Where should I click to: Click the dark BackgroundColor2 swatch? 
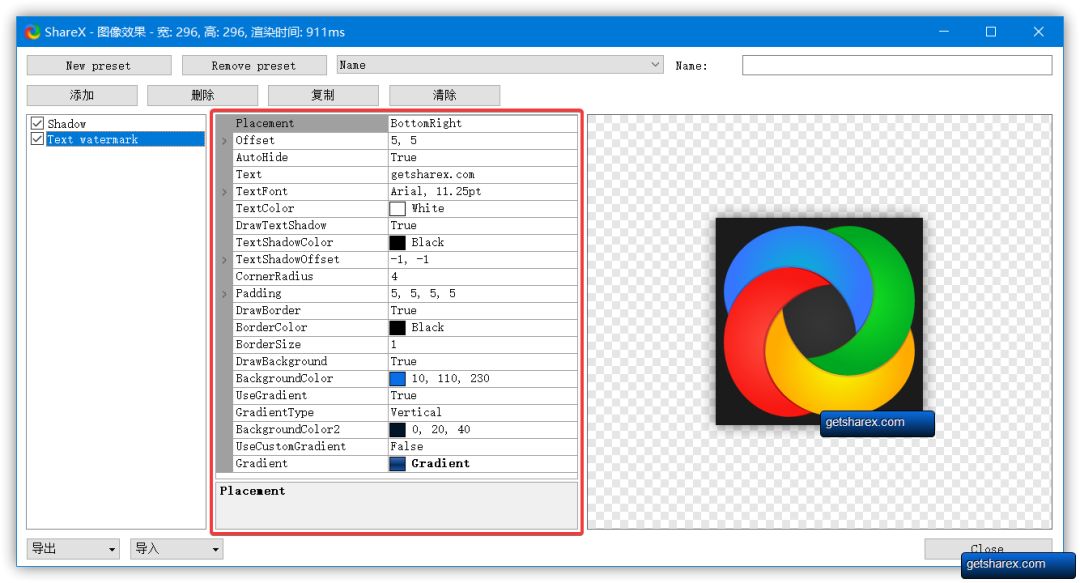(397, 429)
